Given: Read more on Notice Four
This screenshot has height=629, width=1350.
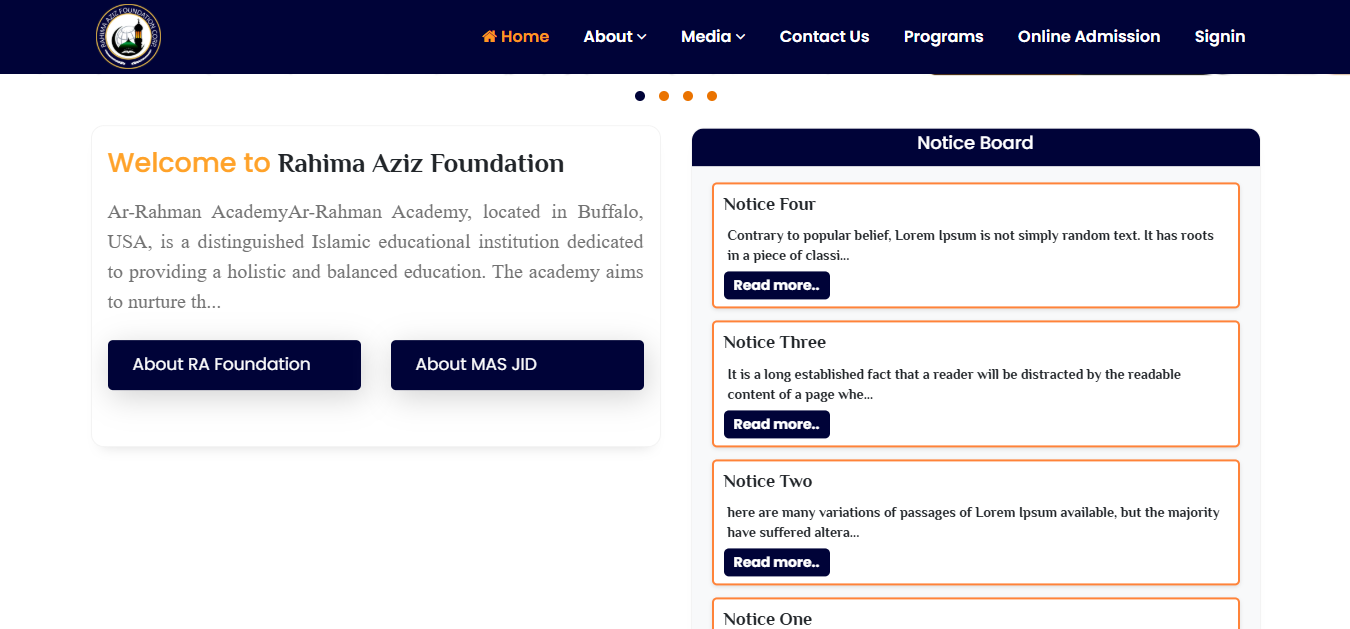Looking at the screenshot, I should coord(777,285).
